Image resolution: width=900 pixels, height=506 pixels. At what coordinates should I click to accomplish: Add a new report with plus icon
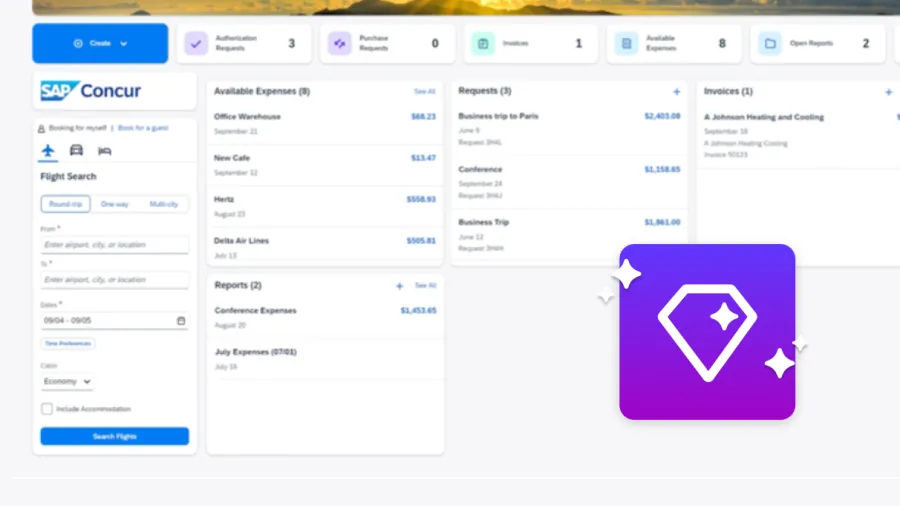(399, 286)
